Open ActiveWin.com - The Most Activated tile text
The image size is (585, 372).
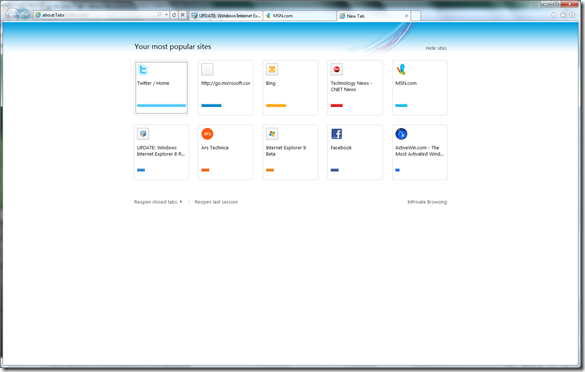(419, 151)
